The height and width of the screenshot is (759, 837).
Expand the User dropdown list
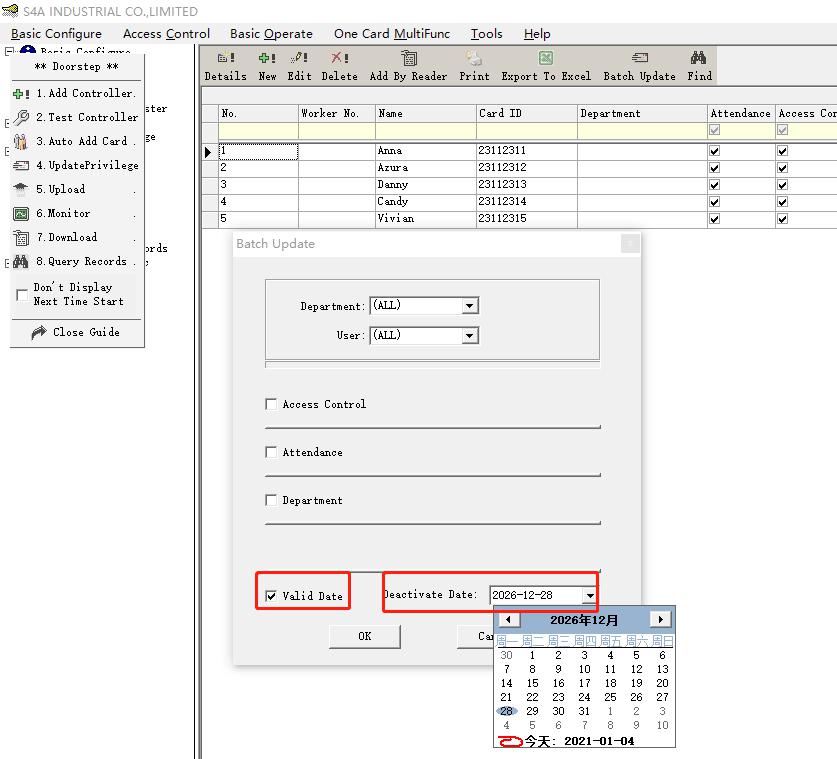click(x=469, y=336)
